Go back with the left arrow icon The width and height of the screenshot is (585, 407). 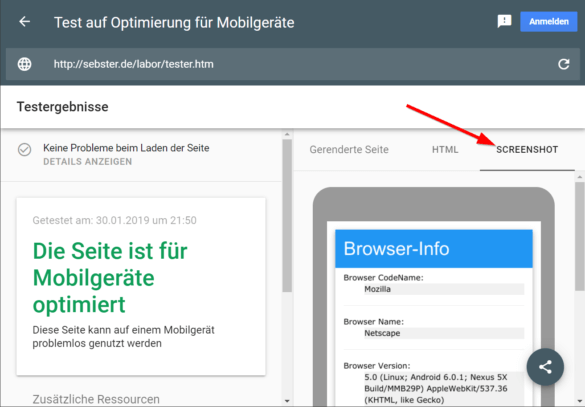pyautogui.click(x=25, y=22)
